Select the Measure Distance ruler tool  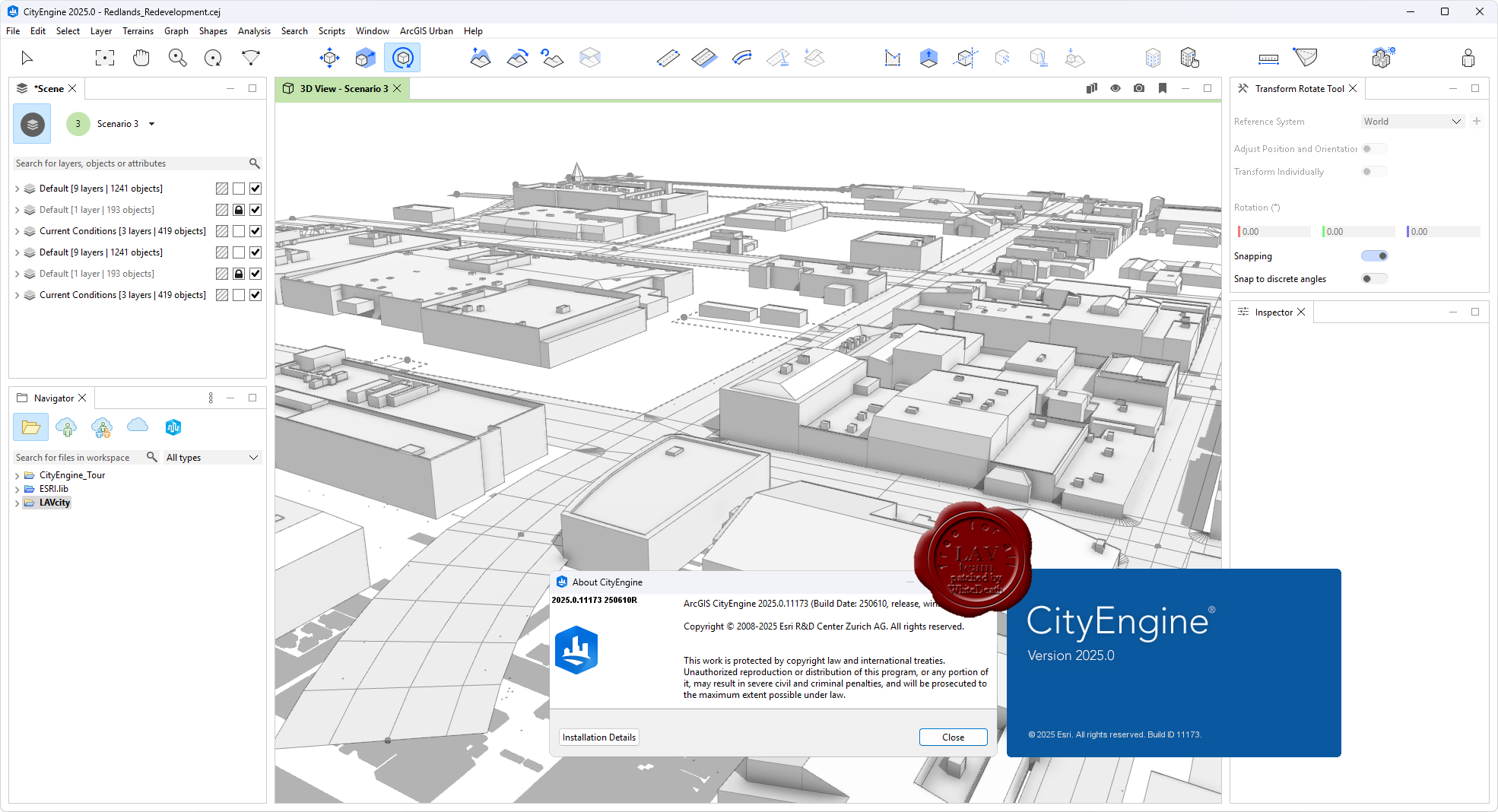1268,58
